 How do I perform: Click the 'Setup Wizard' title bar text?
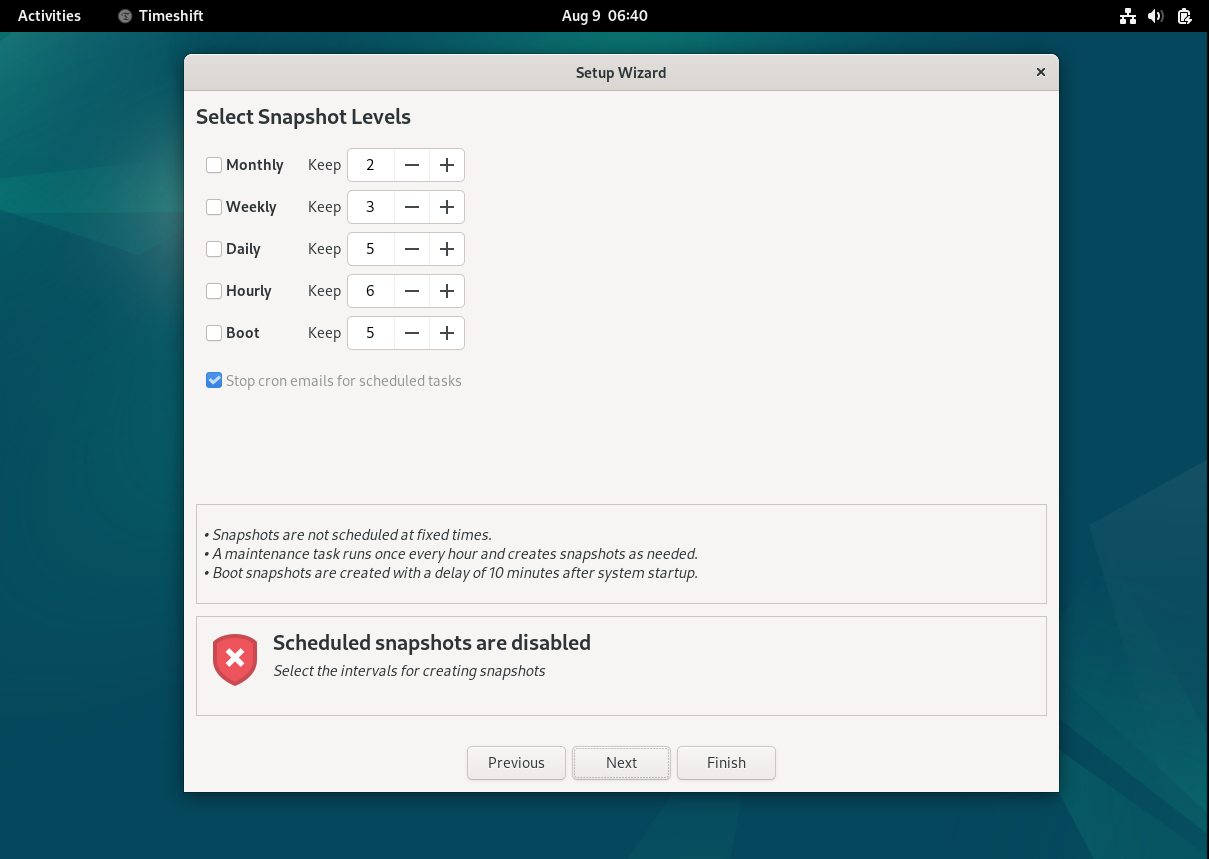[621, 72]
